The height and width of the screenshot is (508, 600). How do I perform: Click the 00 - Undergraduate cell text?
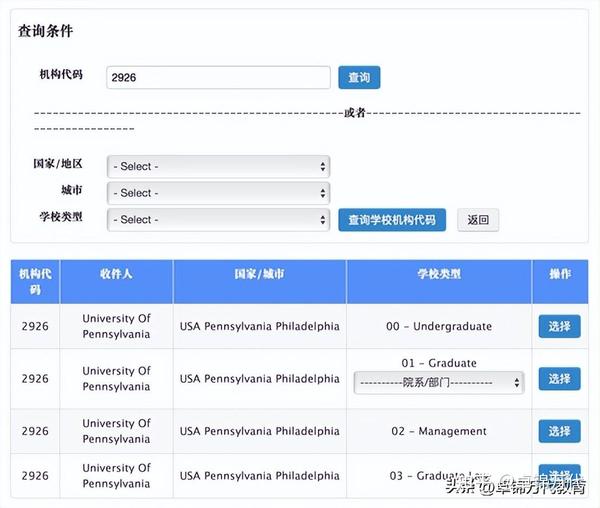pos(439,326)
